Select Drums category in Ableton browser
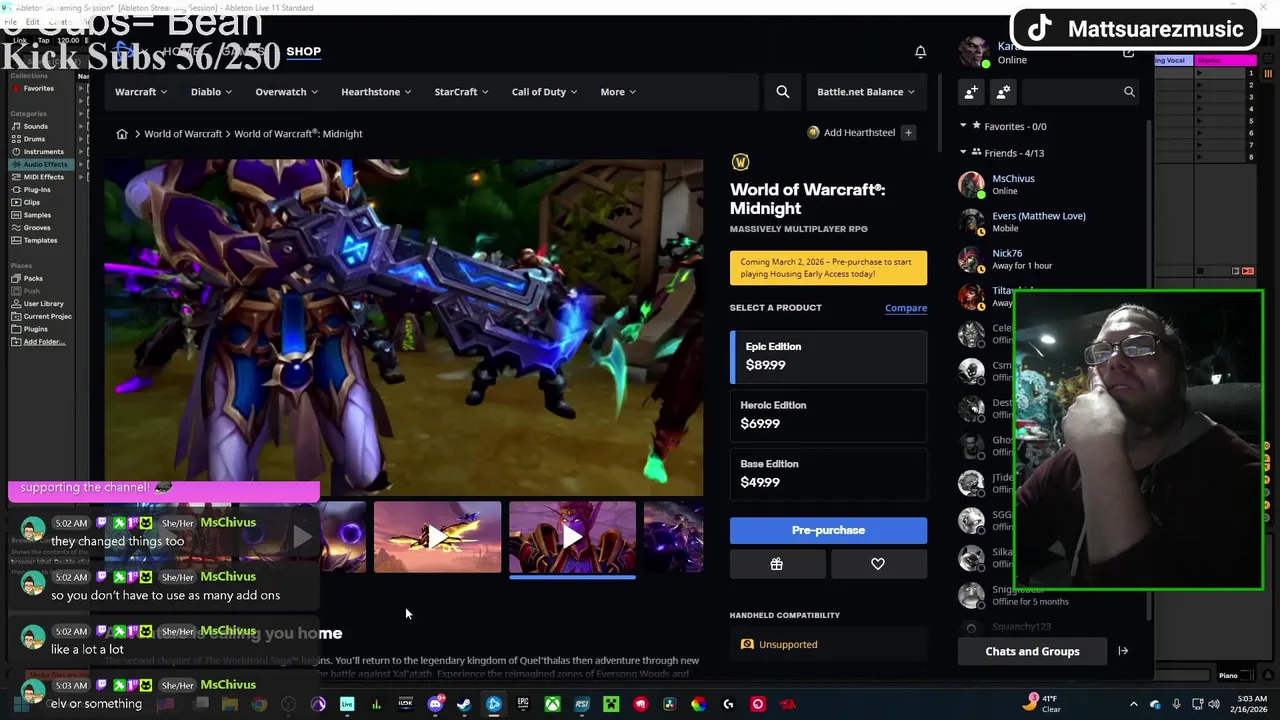 pyautogui.click(x=34, y=139)
